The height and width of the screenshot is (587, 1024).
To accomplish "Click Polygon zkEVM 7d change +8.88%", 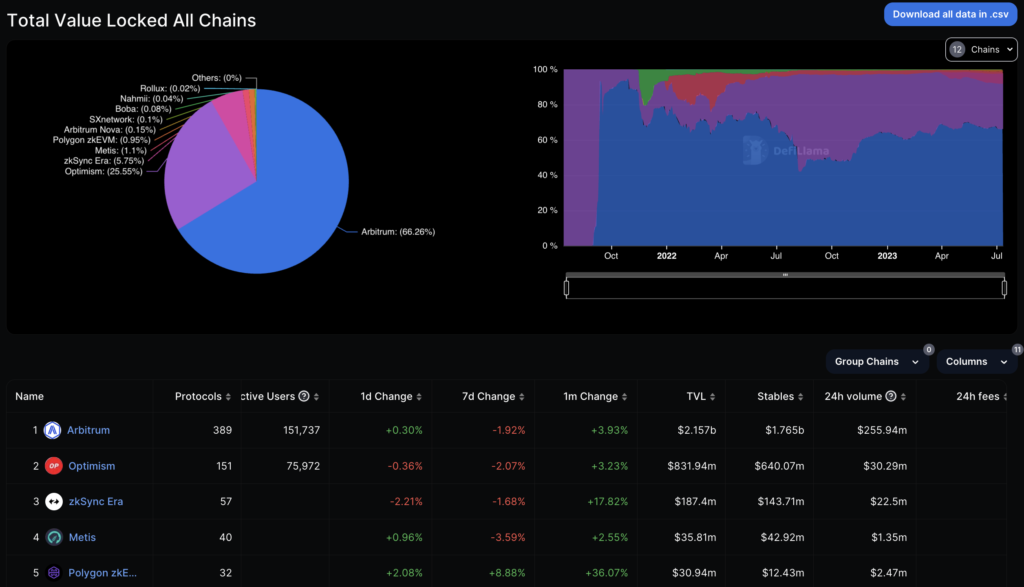I will pyautogui.click(x=507, y=573).
